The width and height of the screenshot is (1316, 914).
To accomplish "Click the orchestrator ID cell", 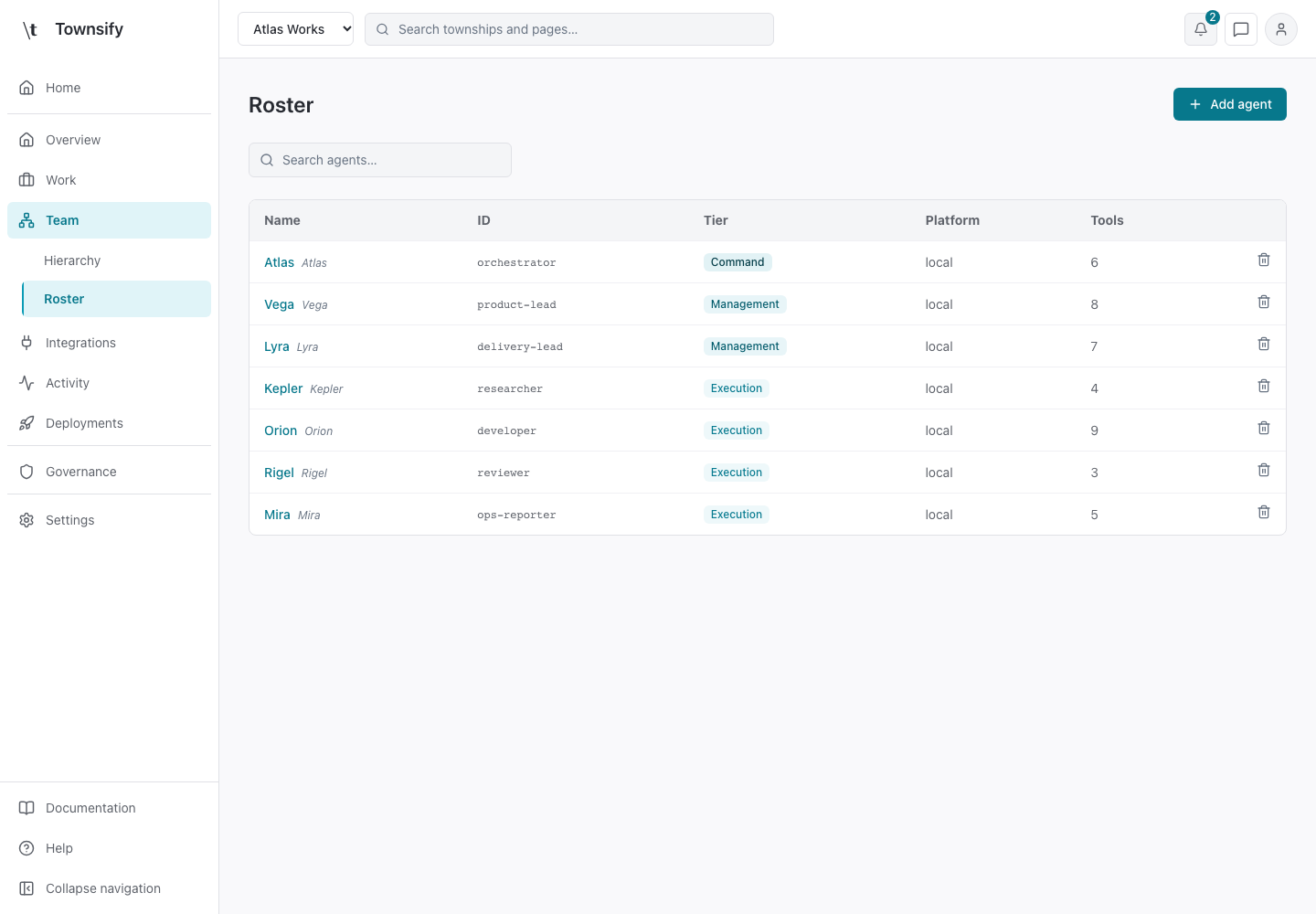I will pyautogui.click(x=516, y=262).
